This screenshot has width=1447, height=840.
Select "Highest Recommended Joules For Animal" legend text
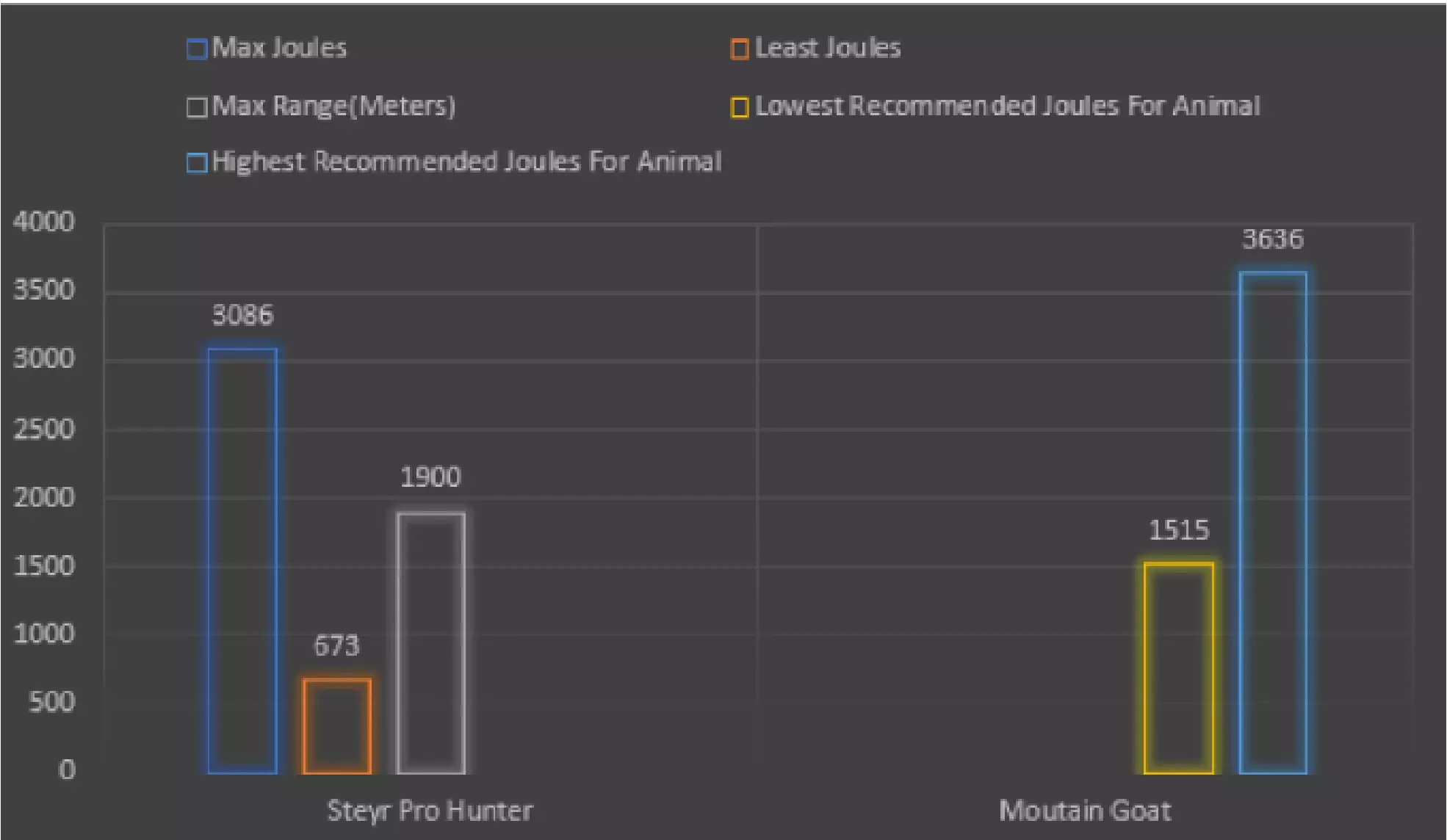(466, 162)
